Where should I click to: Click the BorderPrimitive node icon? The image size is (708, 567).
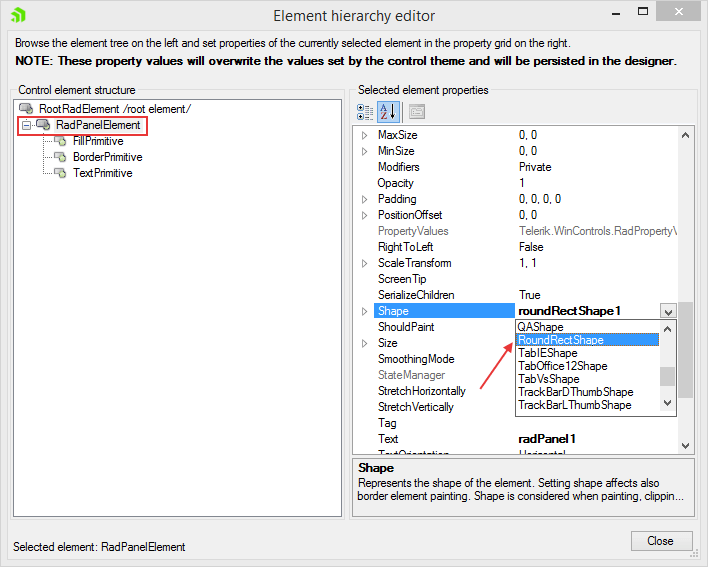point(61,157)
